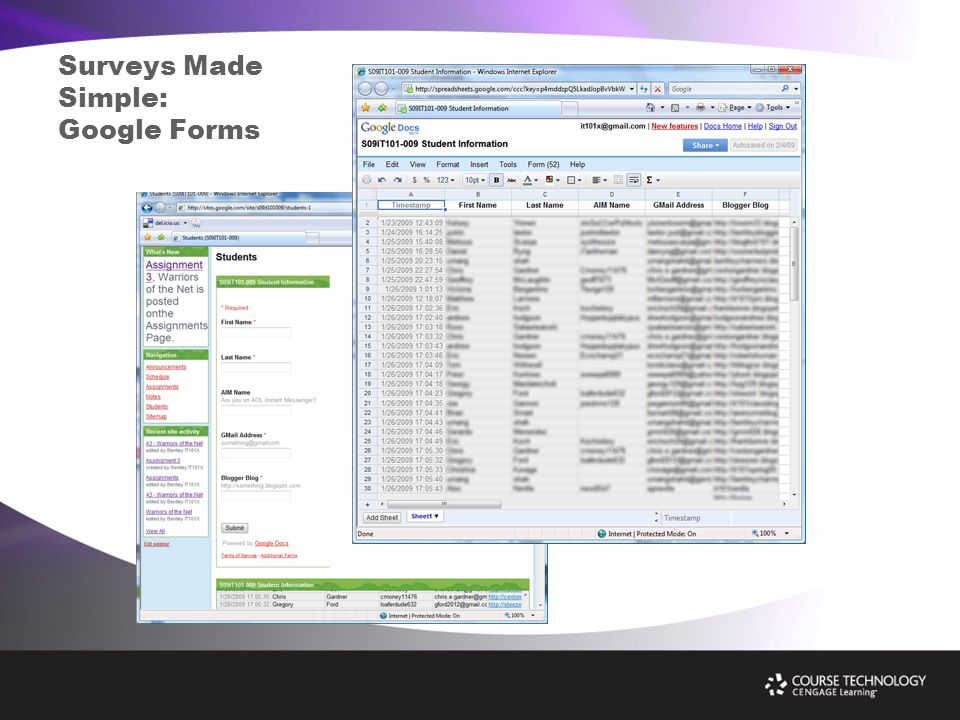Open the background color picker
The height and width of the screenshot is (720, 960).
click(552, 180)
